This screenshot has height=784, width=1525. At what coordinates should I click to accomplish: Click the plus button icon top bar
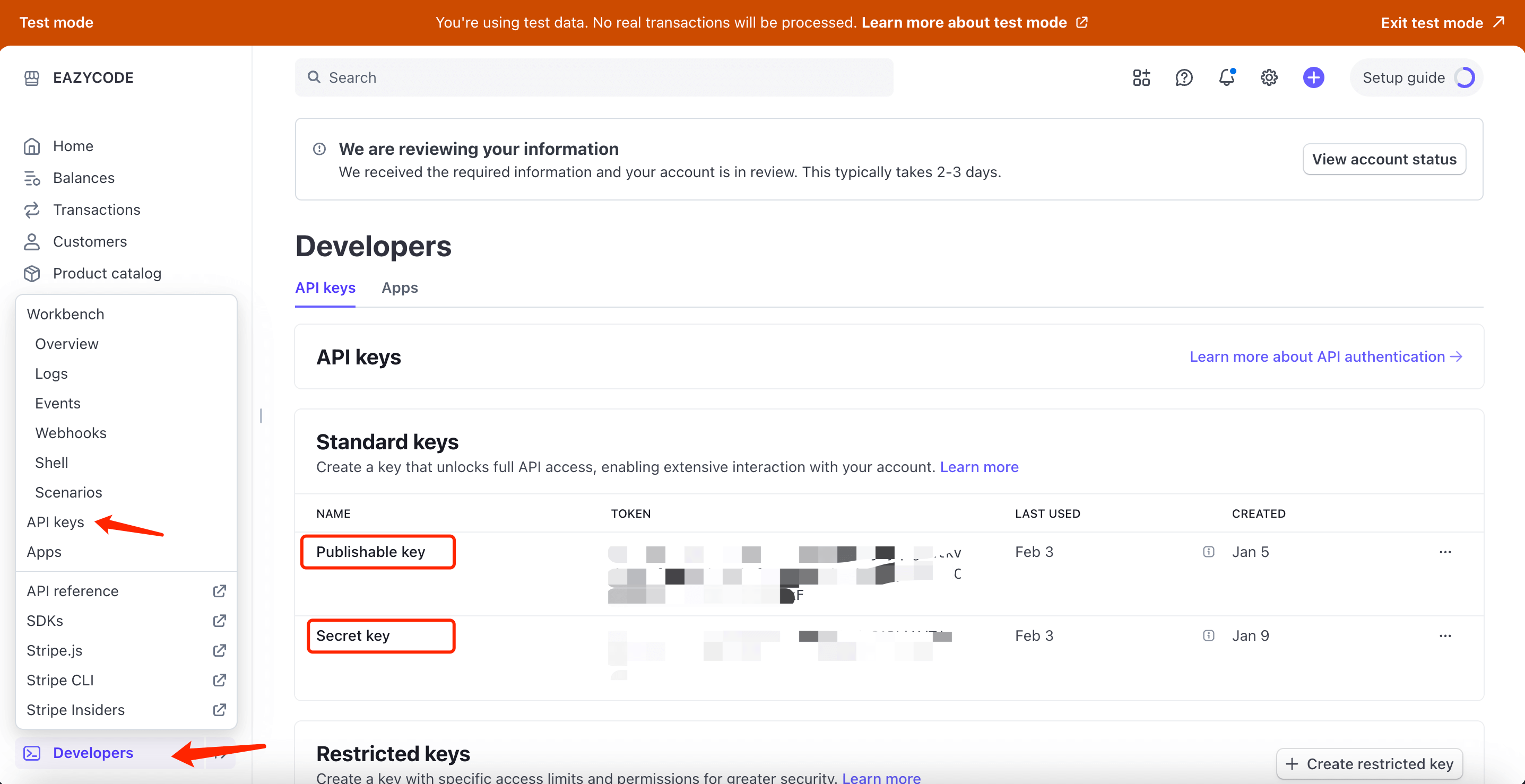tap(1313, 77)
